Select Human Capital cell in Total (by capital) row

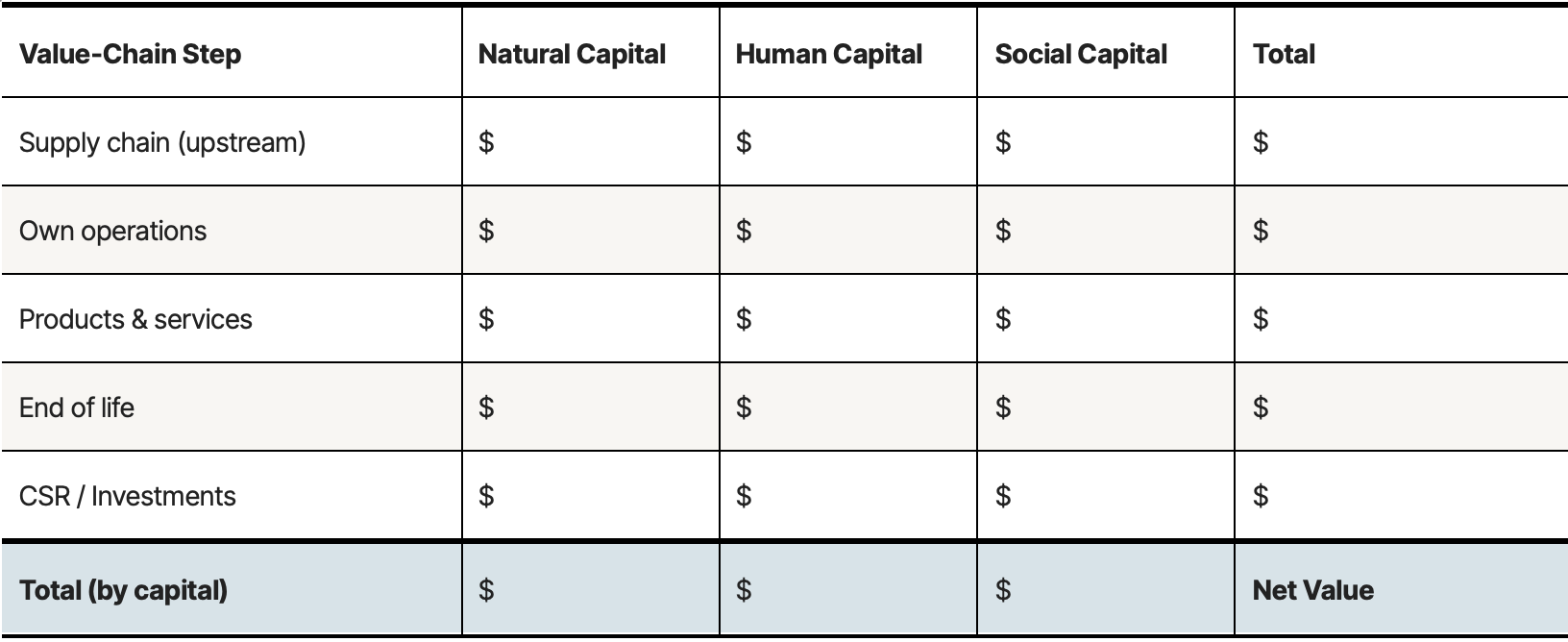click(x=847, y=589)
